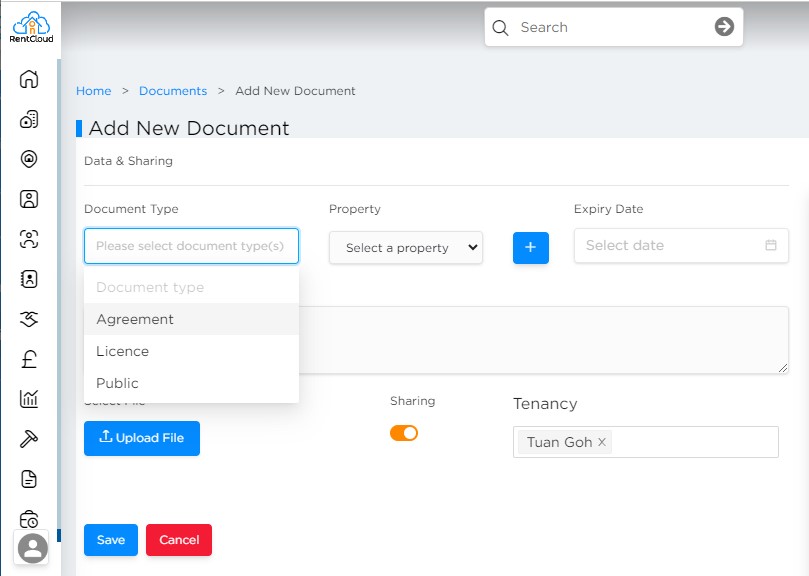The width and height of the screenshot is (809, 576).
Task: Select the properties icon in the sidebar
Action: point(30,117)
